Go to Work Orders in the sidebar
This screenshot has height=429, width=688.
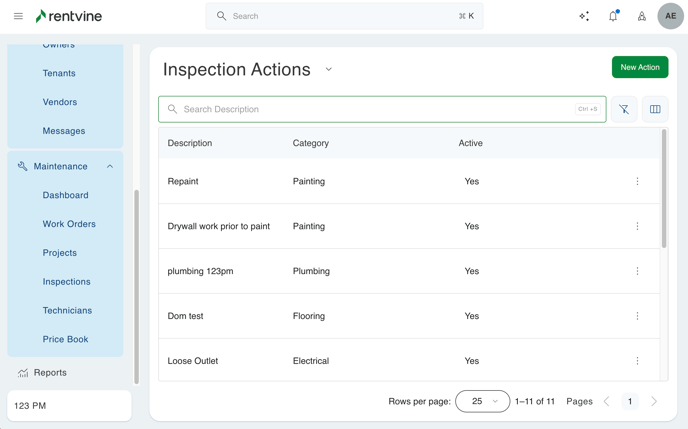pyautogui.click(x=69, y=224)
